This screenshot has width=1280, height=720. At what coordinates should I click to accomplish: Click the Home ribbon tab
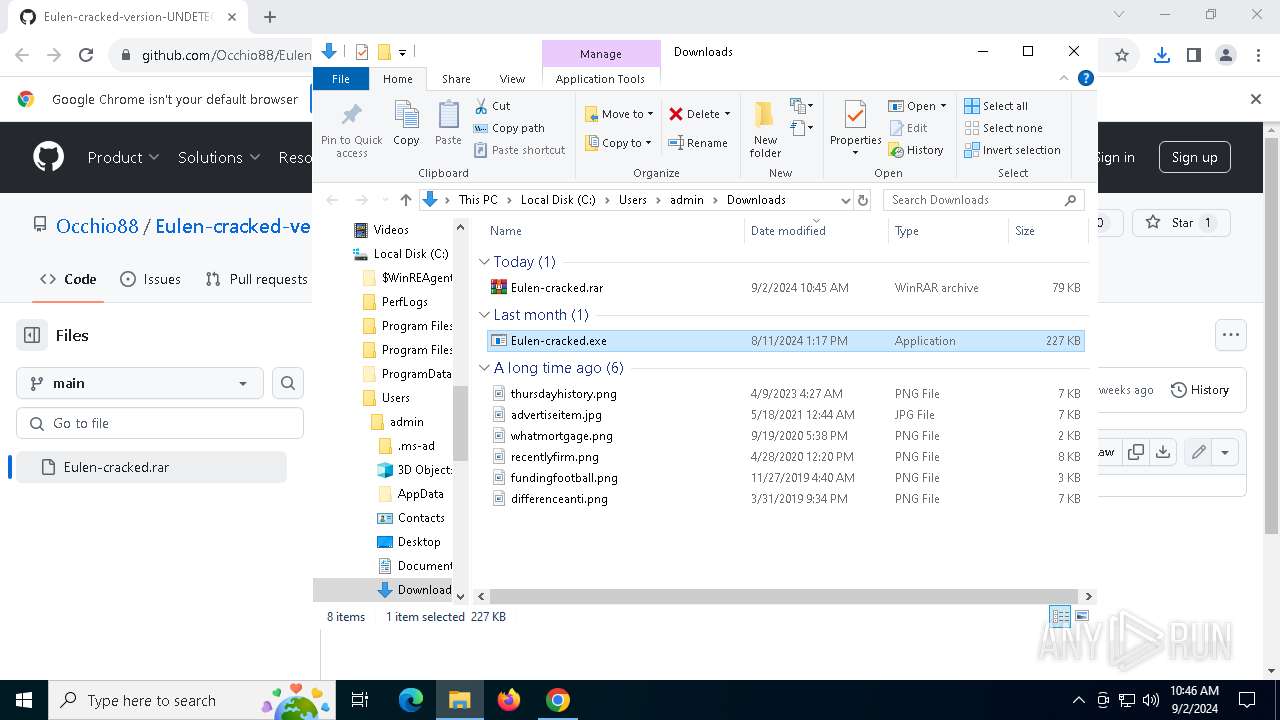[x=397, y=79]
